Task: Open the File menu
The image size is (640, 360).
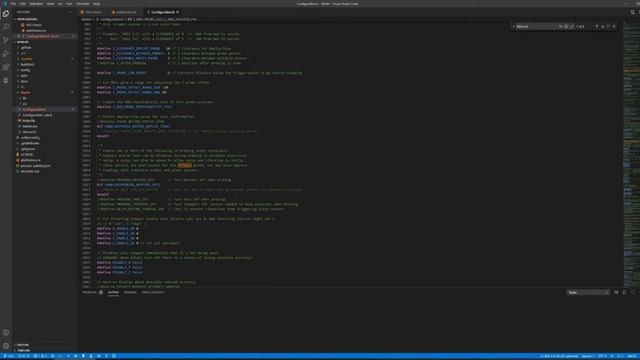Action: pyautogui.click(x=13, y=4)
